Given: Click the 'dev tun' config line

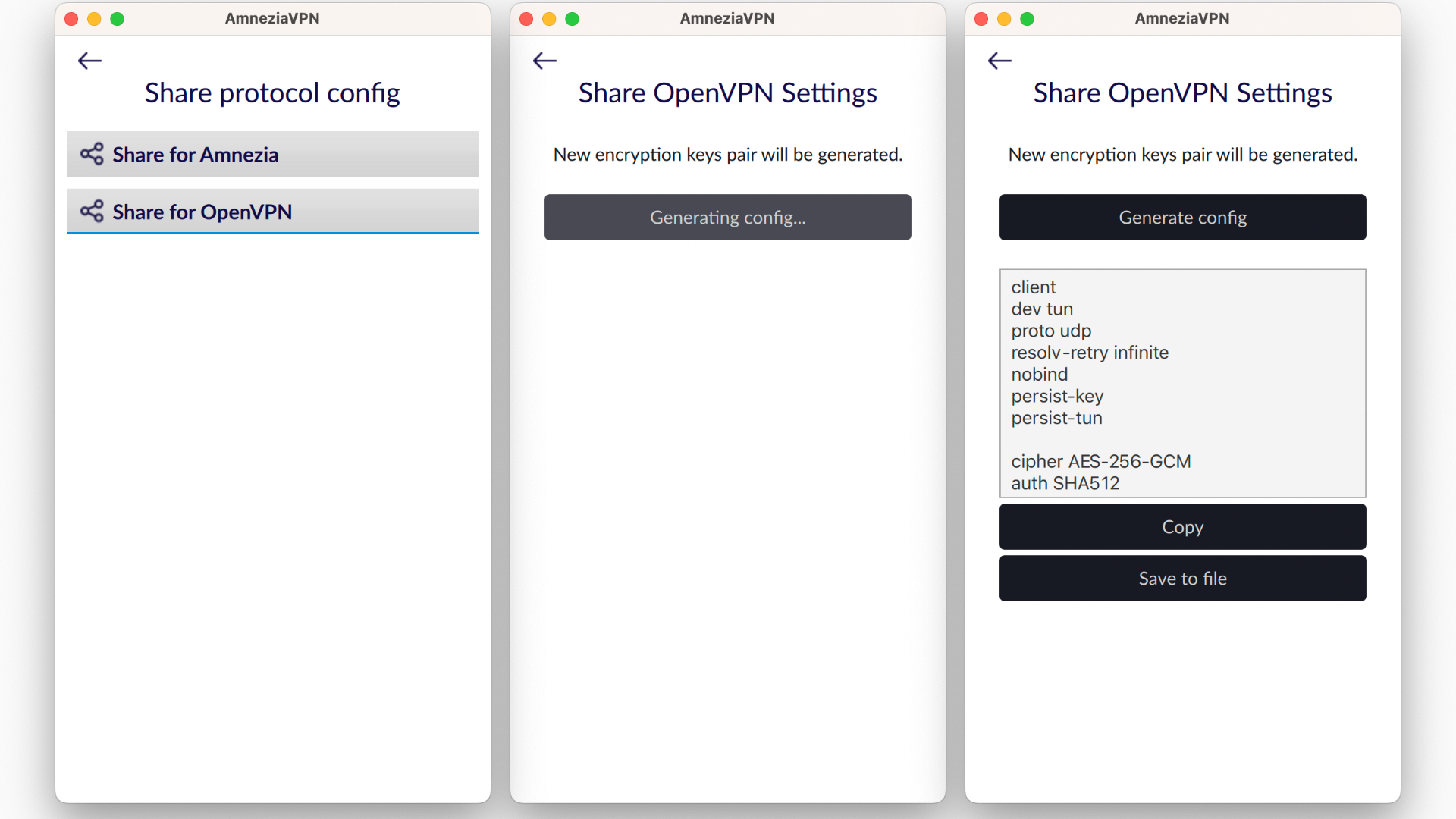Looking at the screenshot, I should (x=1042, y=309).
